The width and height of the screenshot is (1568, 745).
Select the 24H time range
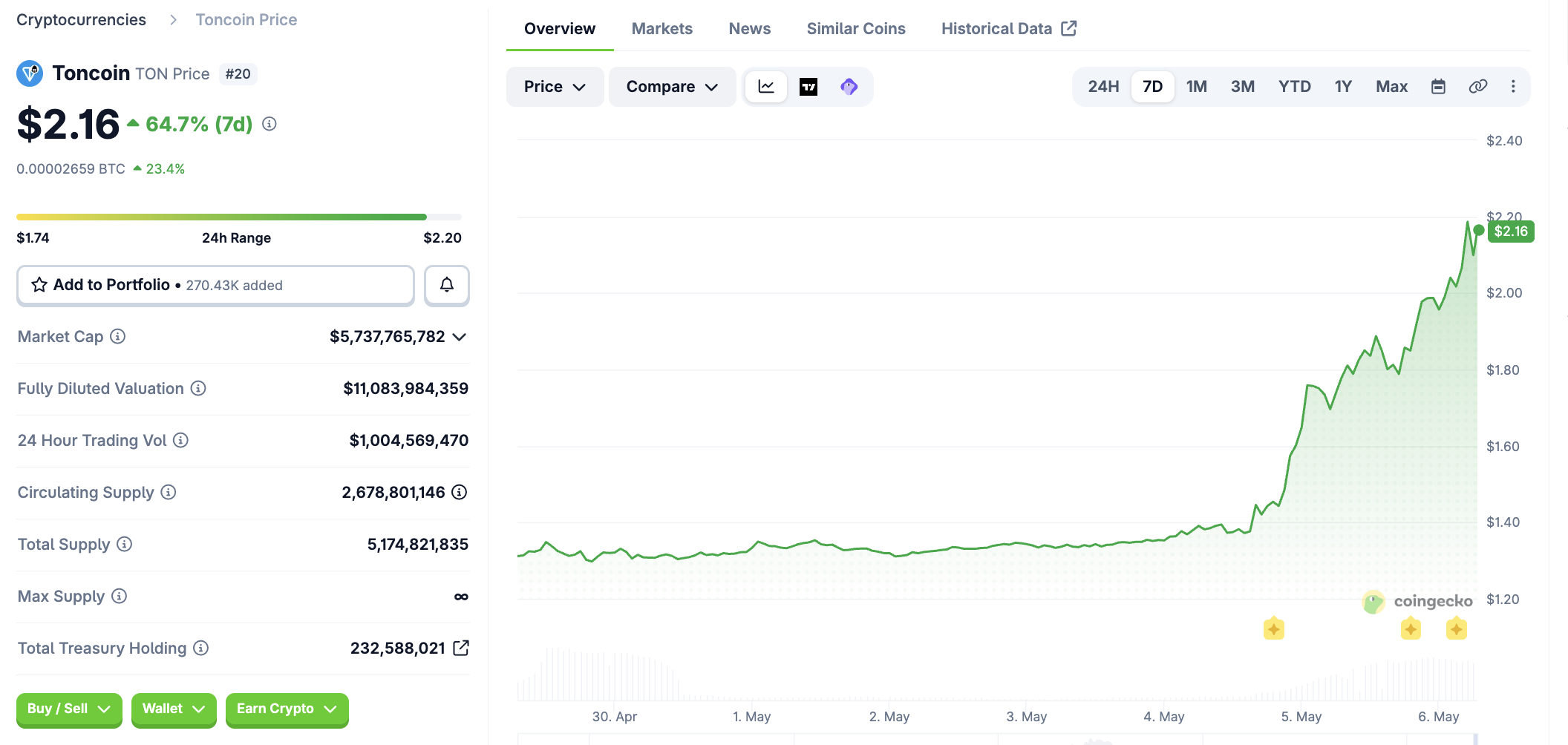click(1103, 87)
